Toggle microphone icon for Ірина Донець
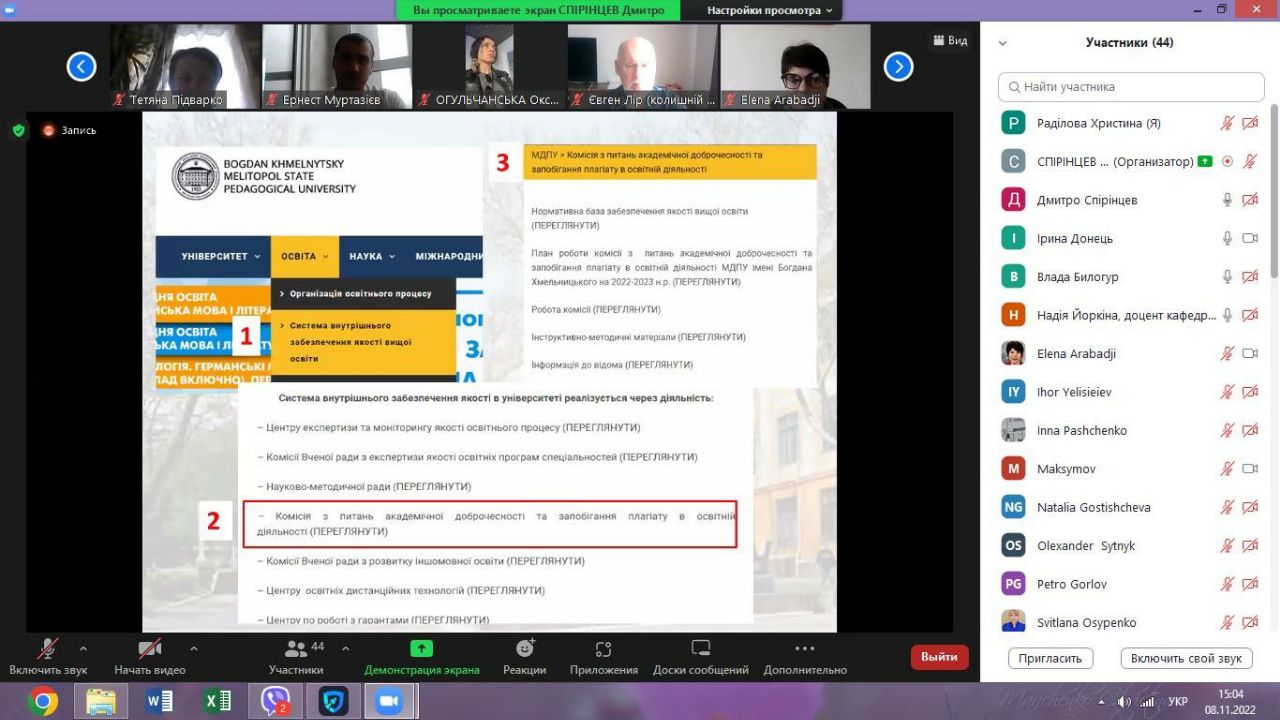 (1227, 238)
